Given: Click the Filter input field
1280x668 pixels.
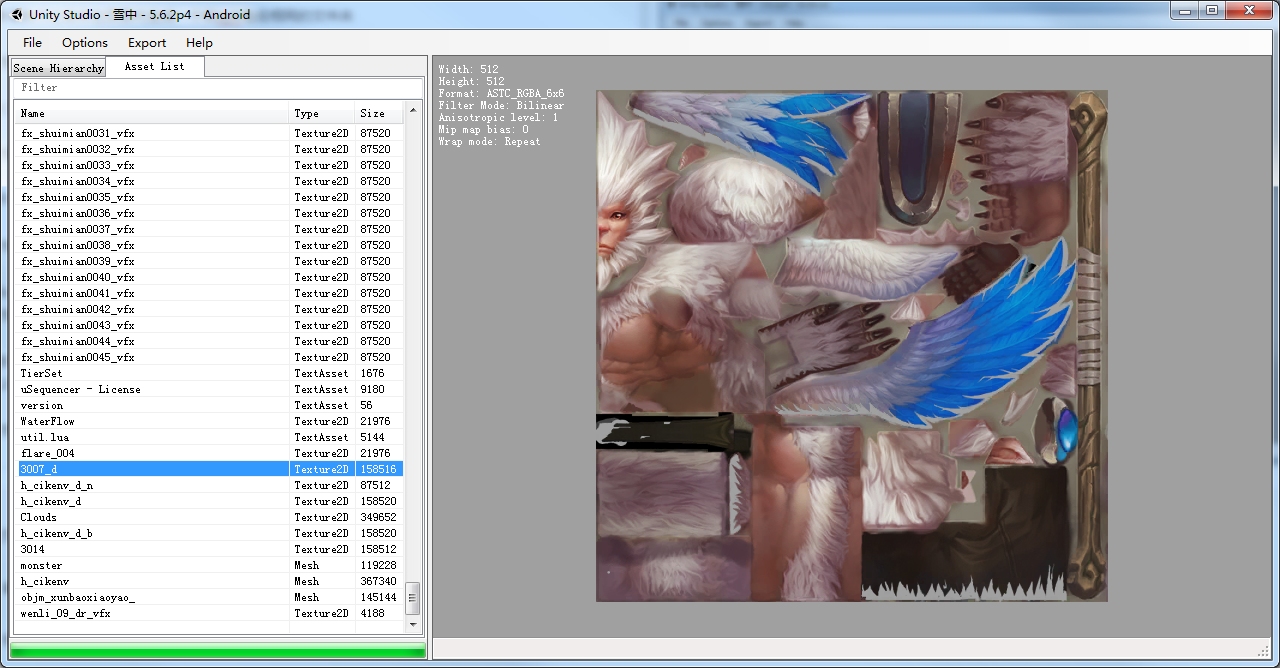Looking at the screenshot, I should [218, 88].
